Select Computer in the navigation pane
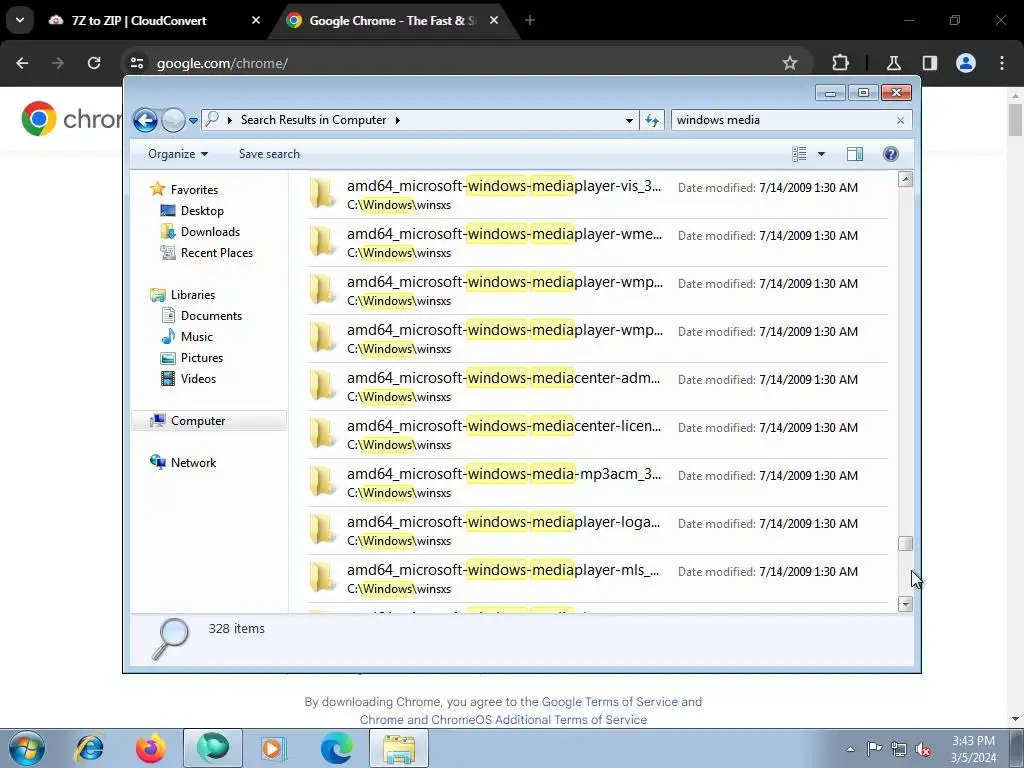The image size is (1024, 768). click(x=209, y=421)
